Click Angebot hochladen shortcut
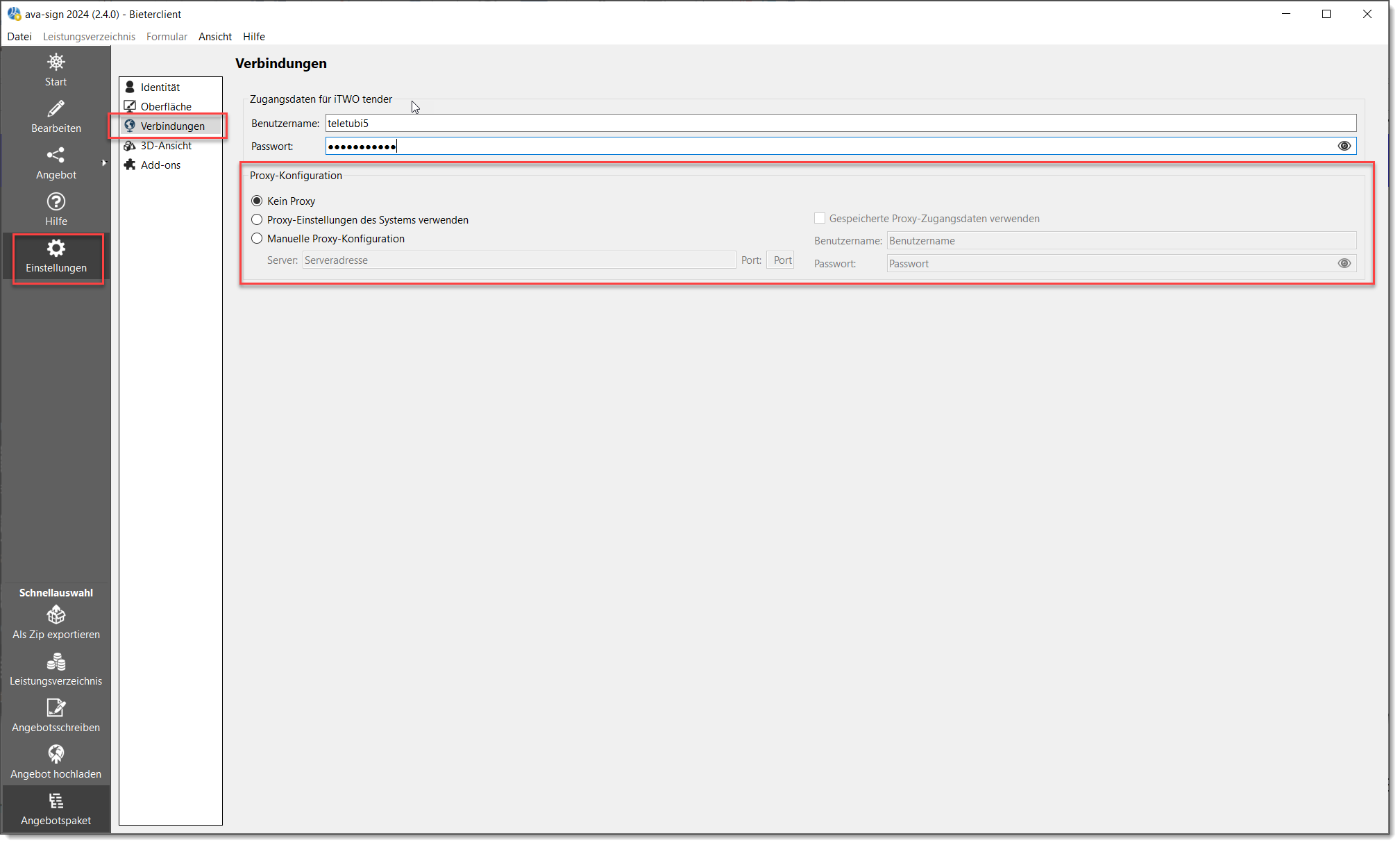This screenshot has width=1400, height=845. click(x=56, y=763)
